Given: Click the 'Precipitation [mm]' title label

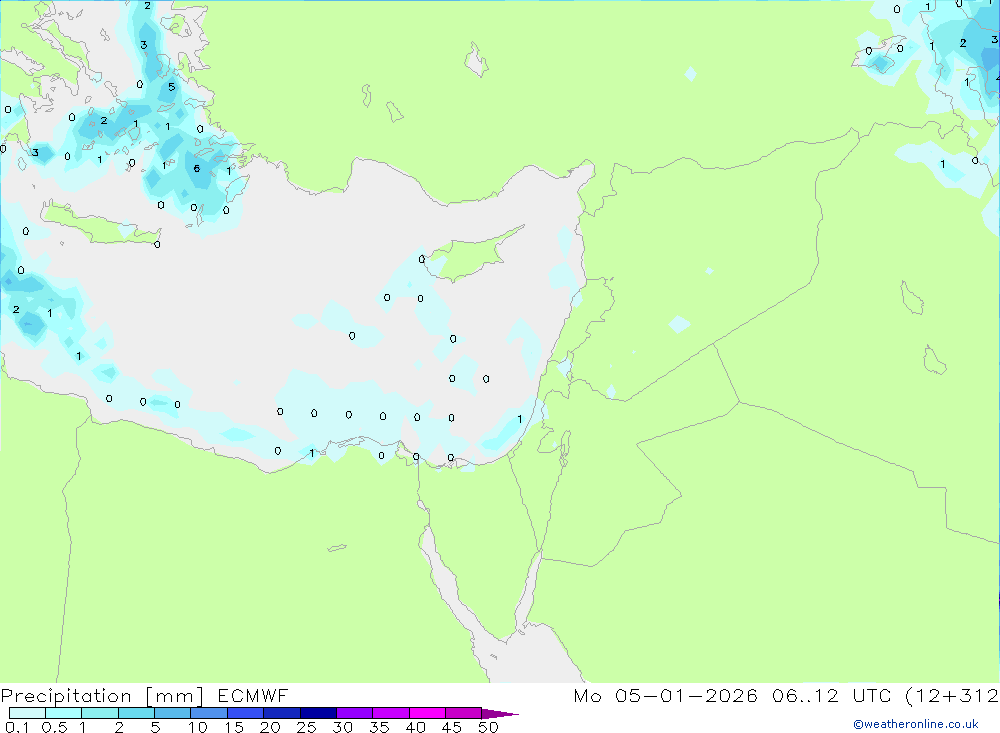Looking at the screenshot, I should [x=102, y=696].
